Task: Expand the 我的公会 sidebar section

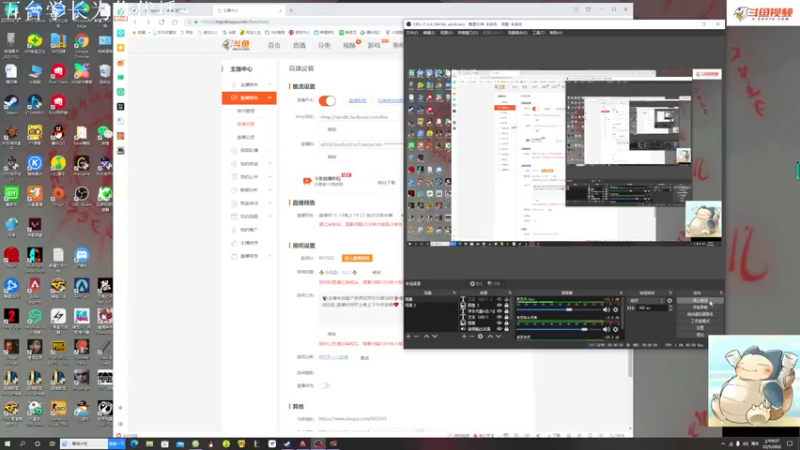Action: 249,177
